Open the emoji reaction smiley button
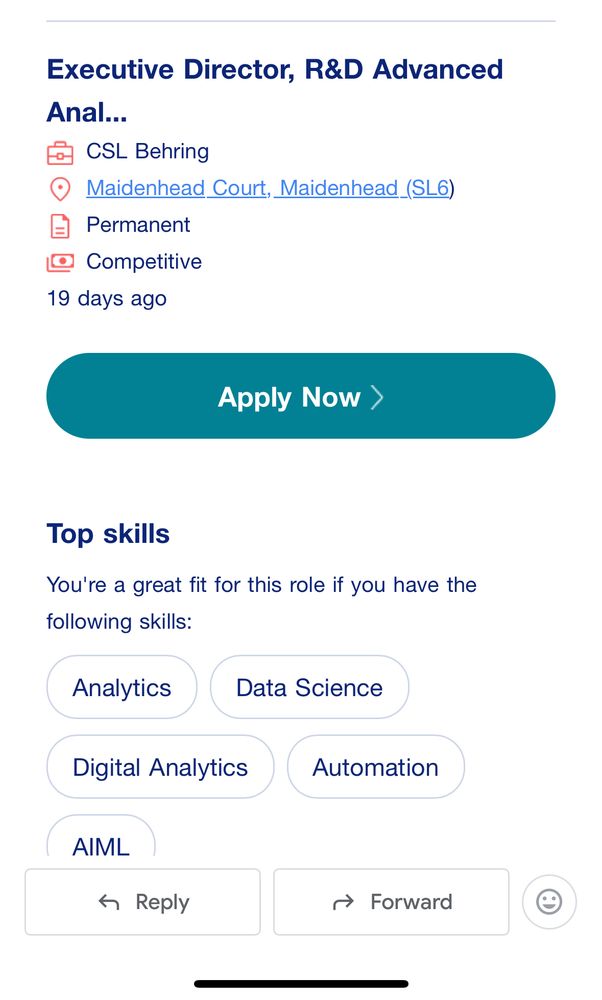 549,902
